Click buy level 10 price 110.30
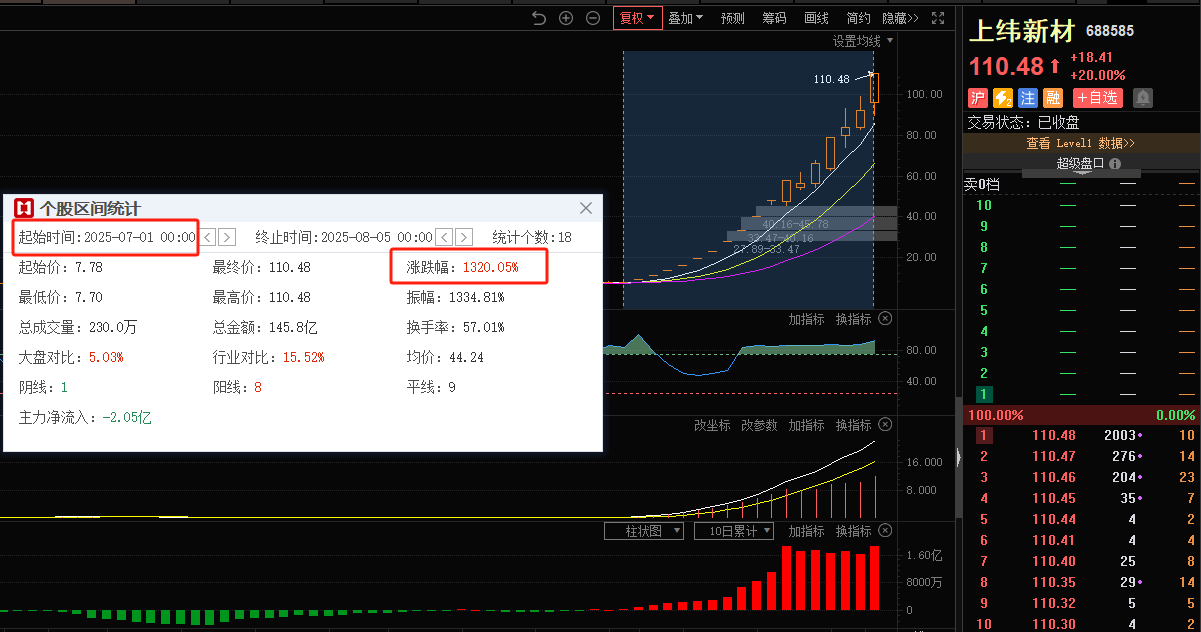Viewport: 1201px width, 632px height. click(x=1054, y=624)
